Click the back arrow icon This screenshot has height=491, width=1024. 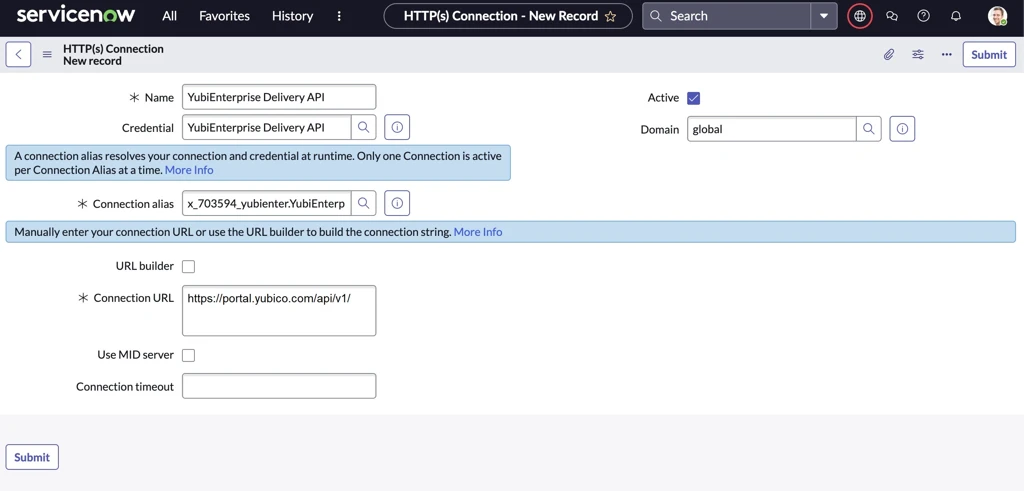tap(18, 55)
